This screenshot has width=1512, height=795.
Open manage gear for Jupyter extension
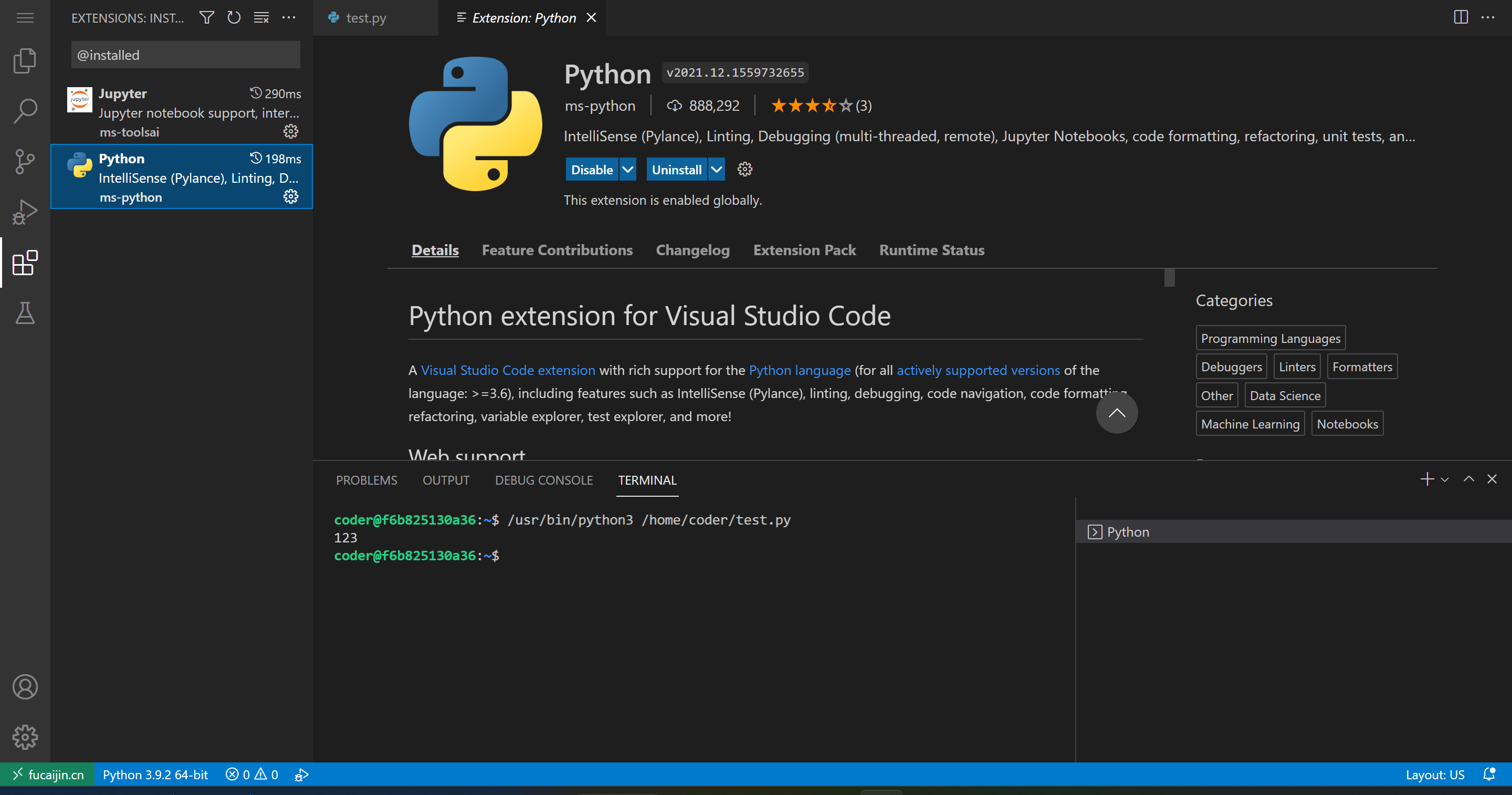pos(291,131)
